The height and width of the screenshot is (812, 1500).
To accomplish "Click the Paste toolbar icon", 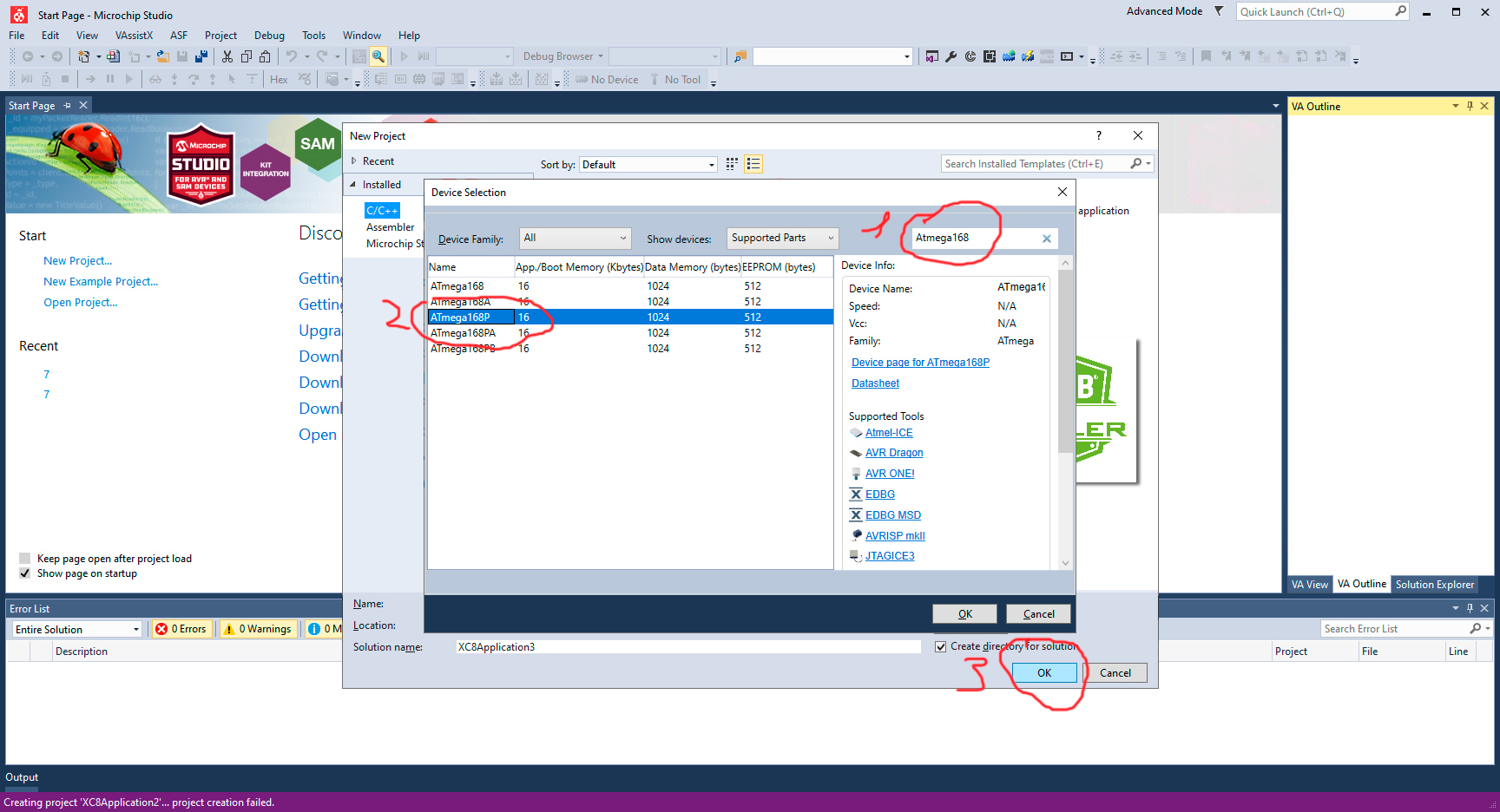I will click(266, 56).
